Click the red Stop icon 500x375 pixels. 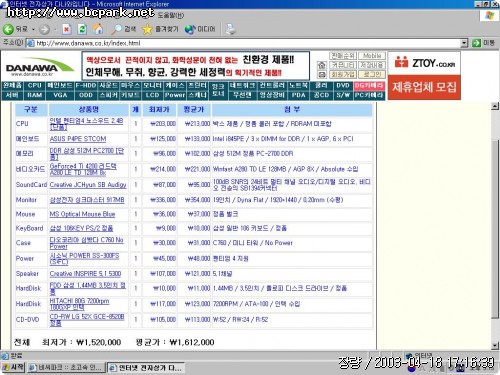[x=66, y=29]
